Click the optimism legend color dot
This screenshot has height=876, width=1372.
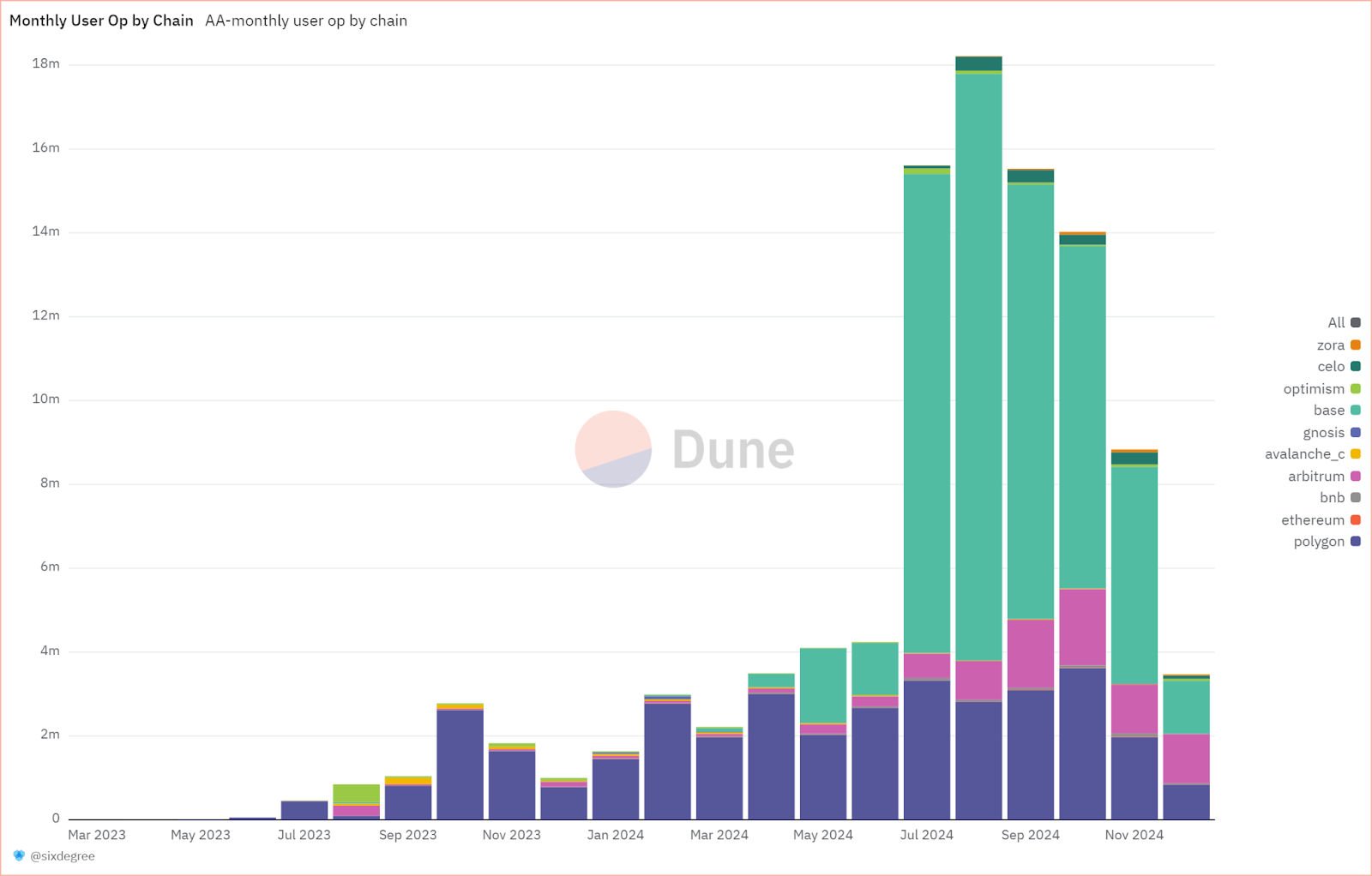pos(1356,388)
